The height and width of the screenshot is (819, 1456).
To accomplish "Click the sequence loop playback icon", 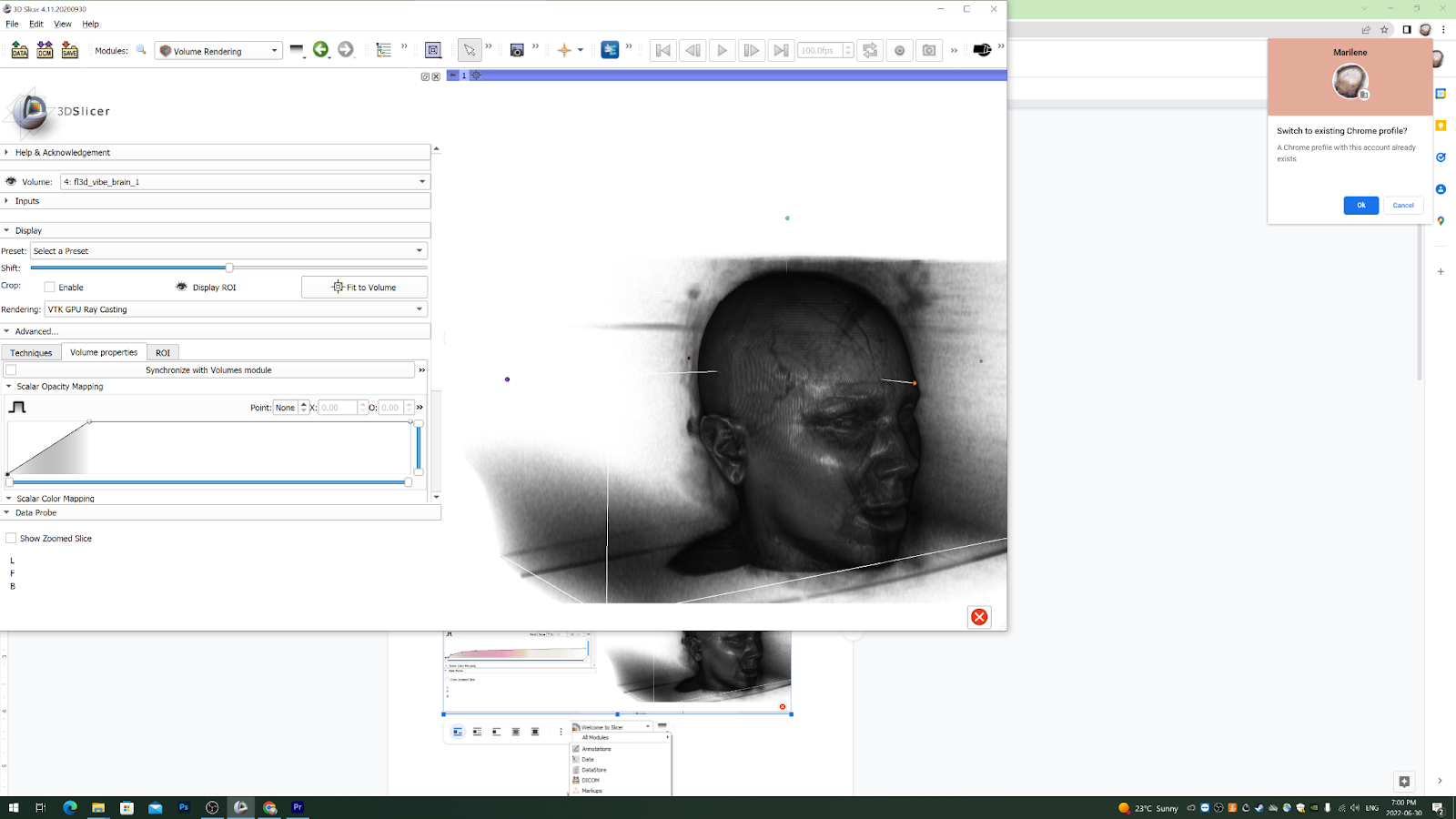I will 870,50.
